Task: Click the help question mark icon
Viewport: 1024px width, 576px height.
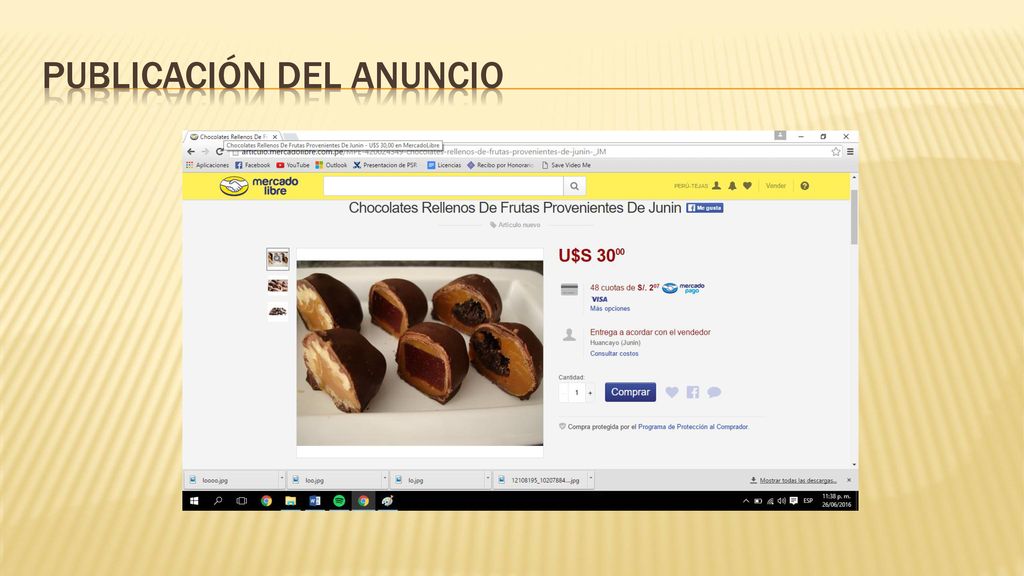Action: coord(805,185)
